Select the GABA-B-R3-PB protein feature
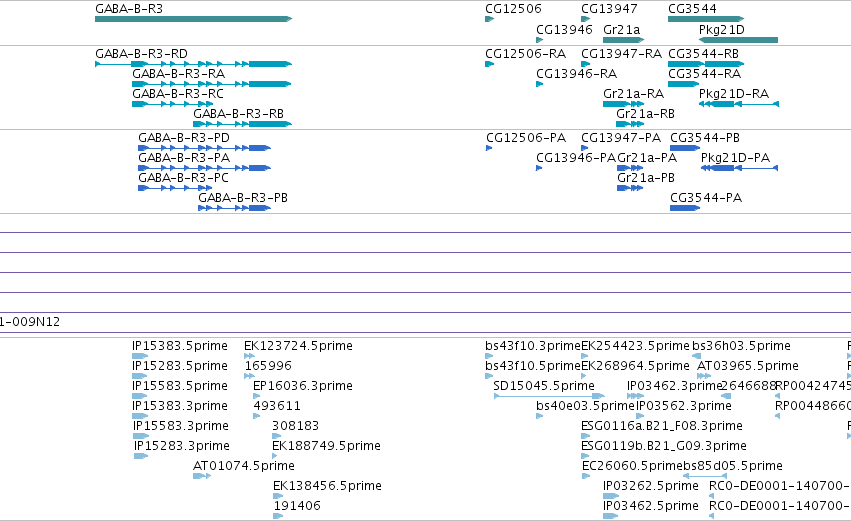This screenshot has height=521, width=851. pos(234,208)
